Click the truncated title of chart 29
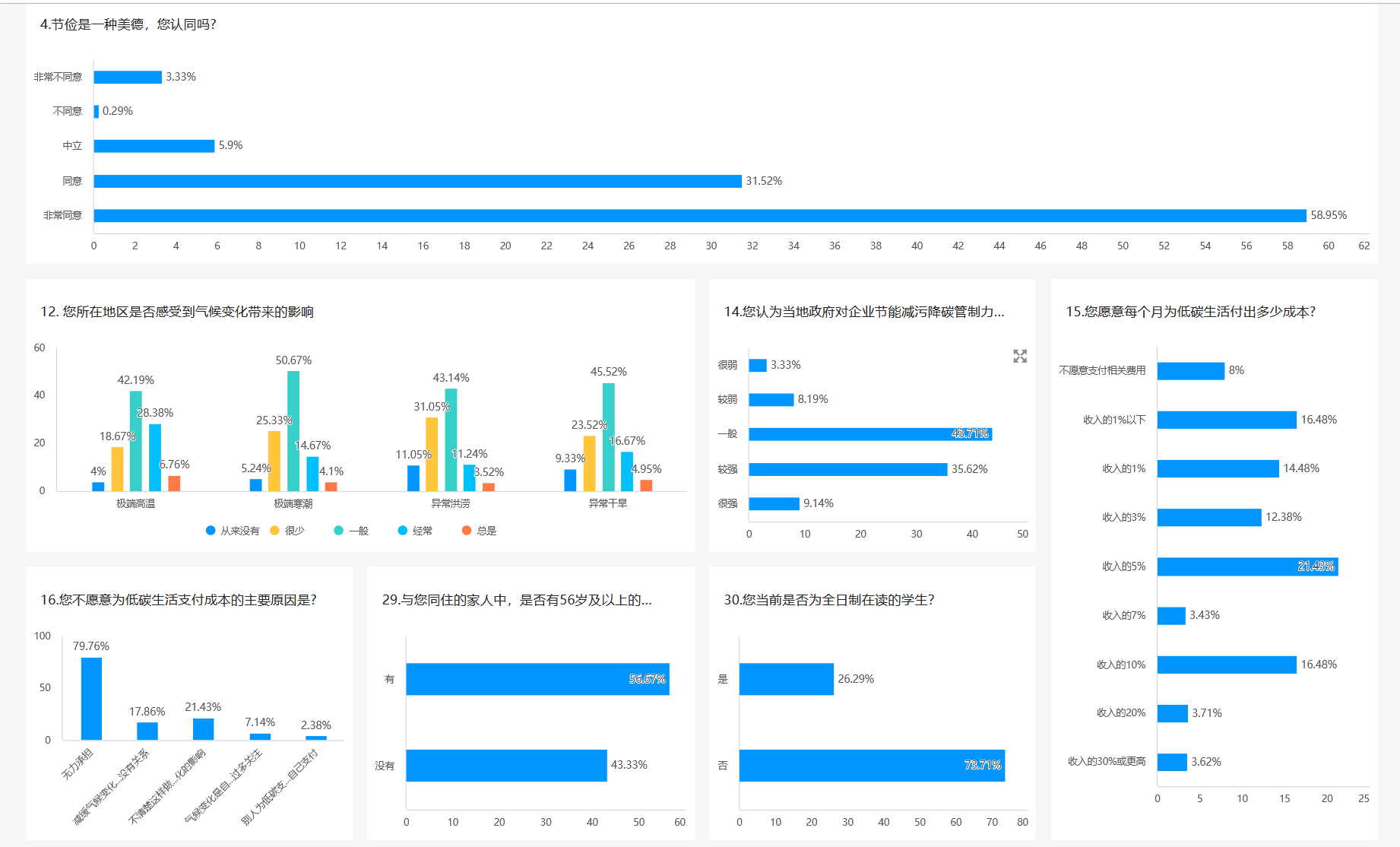Screen dimensions: 1400x847 click(x=516, y=600)
